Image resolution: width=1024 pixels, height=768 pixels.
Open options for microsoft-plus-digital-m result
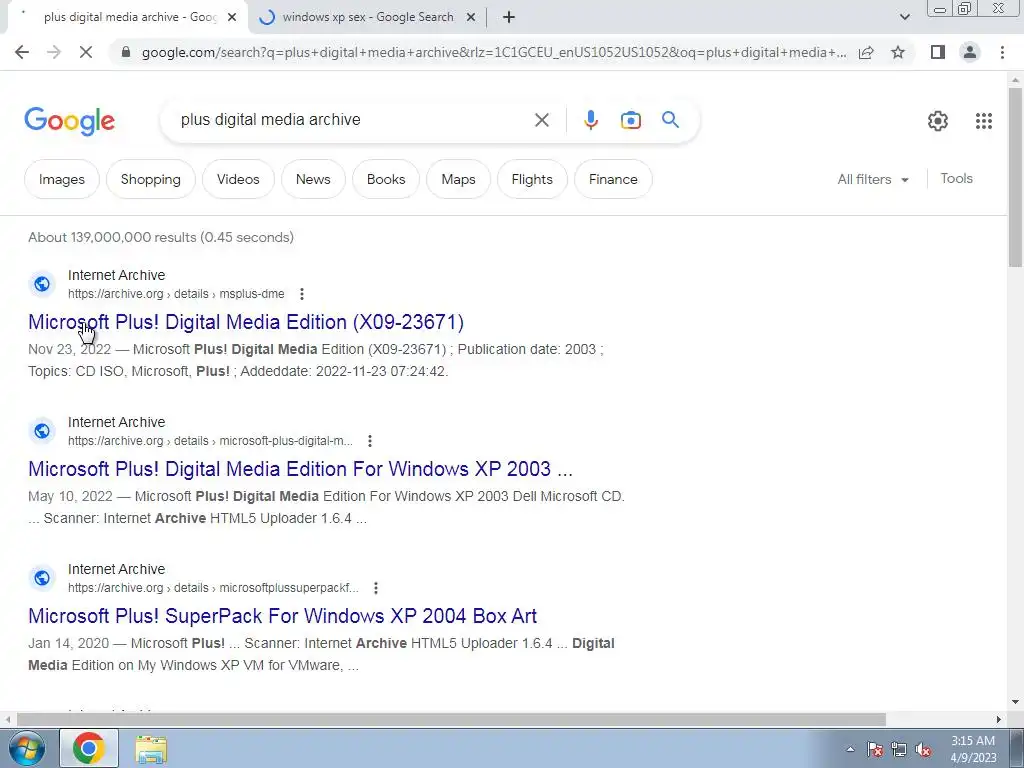click(370, 441)
